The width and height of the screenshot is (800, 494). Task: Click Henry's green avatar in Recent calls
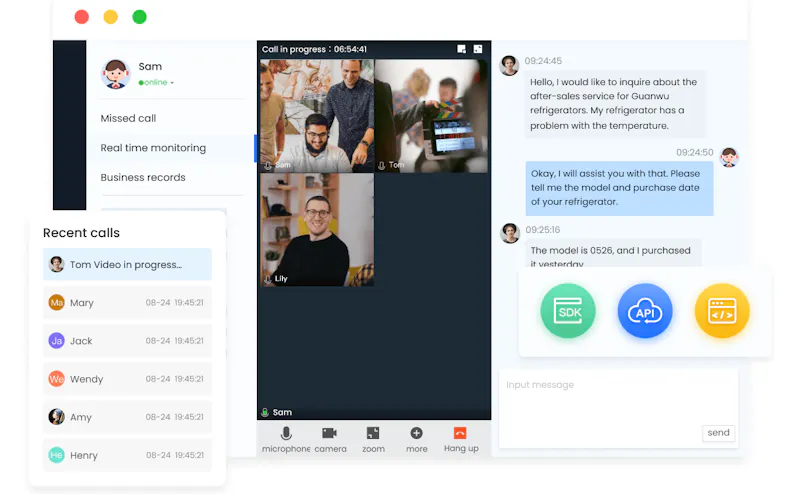coord(56,455)
